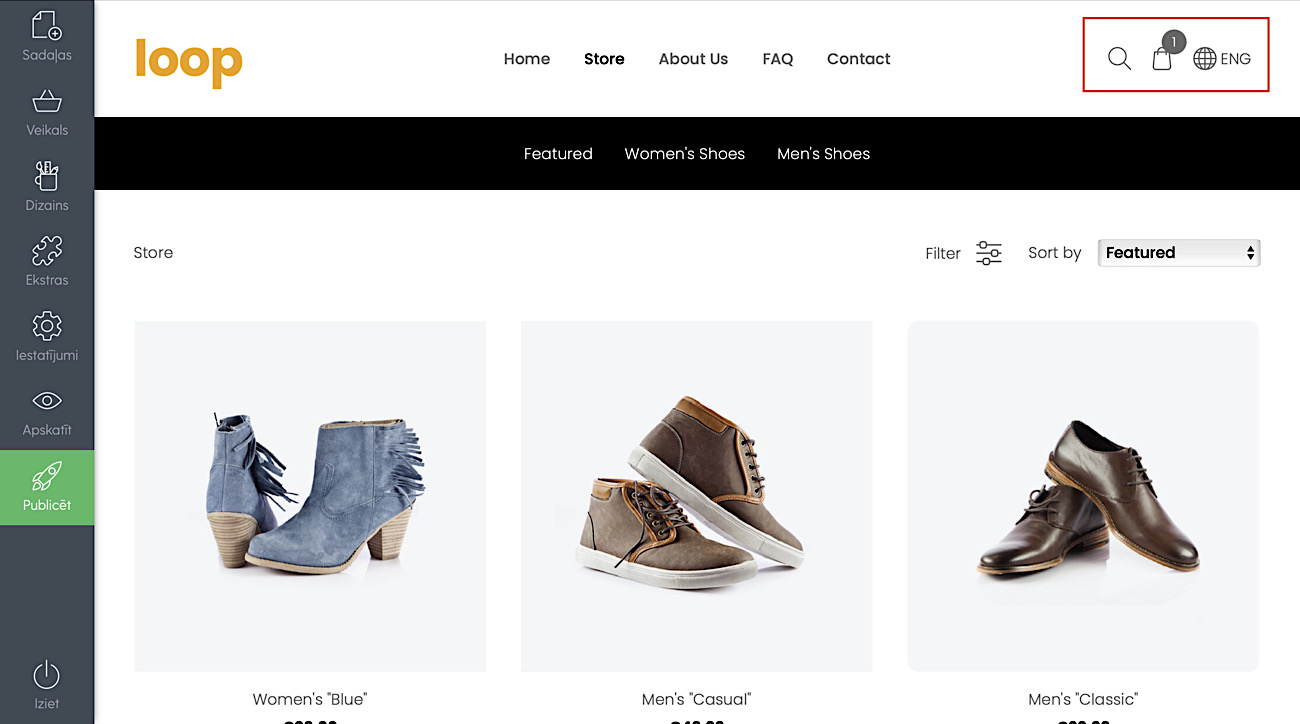Open the shopping bag cart

1162,58
